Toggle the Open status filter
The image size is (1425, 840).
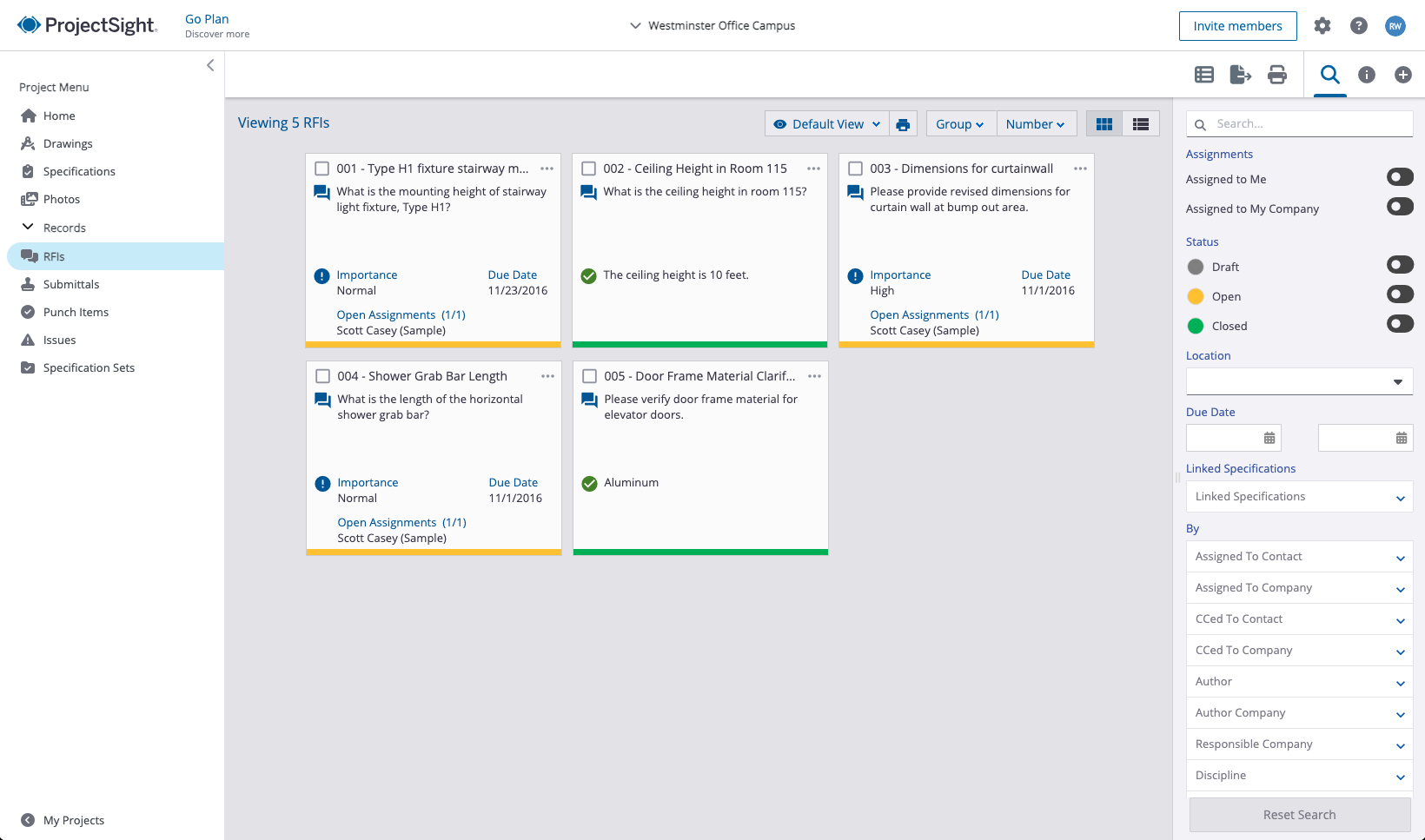tap(1399, 294)
